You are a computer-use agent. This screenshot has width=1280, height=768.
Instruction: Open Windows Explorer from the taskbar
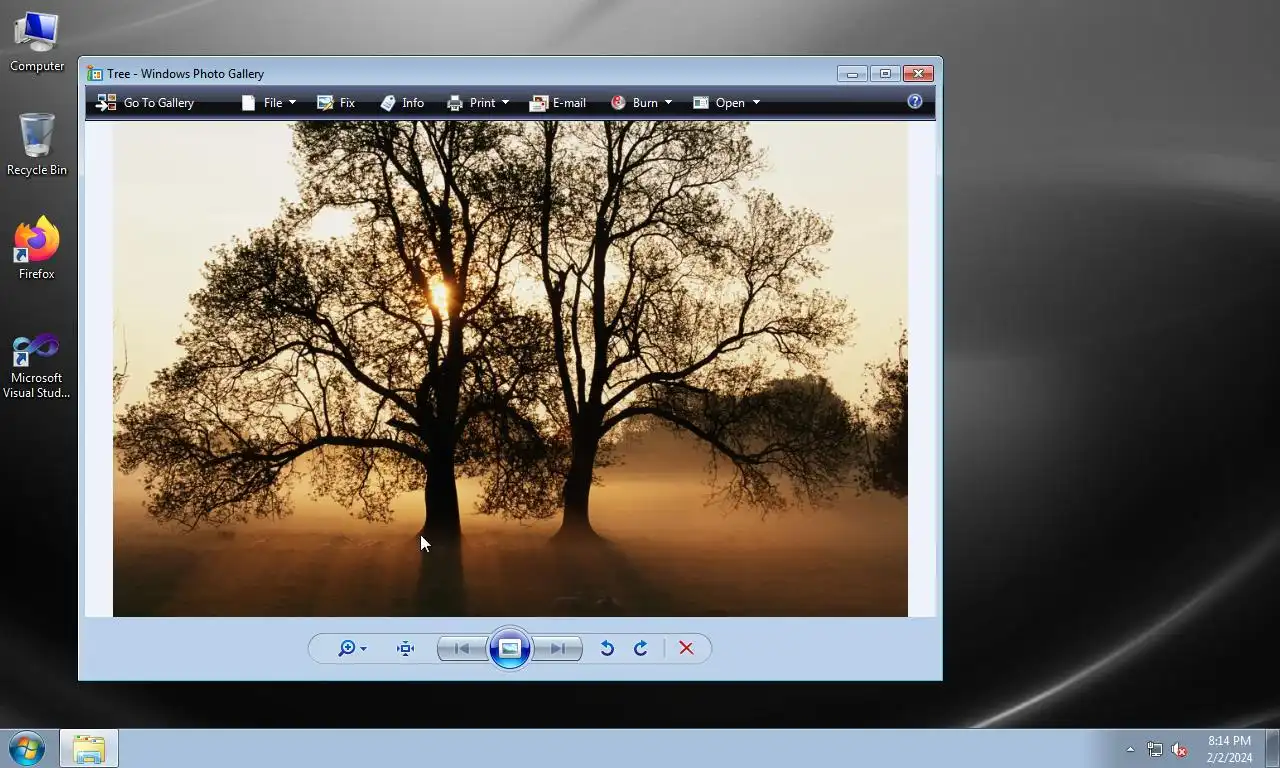(89, 748)
